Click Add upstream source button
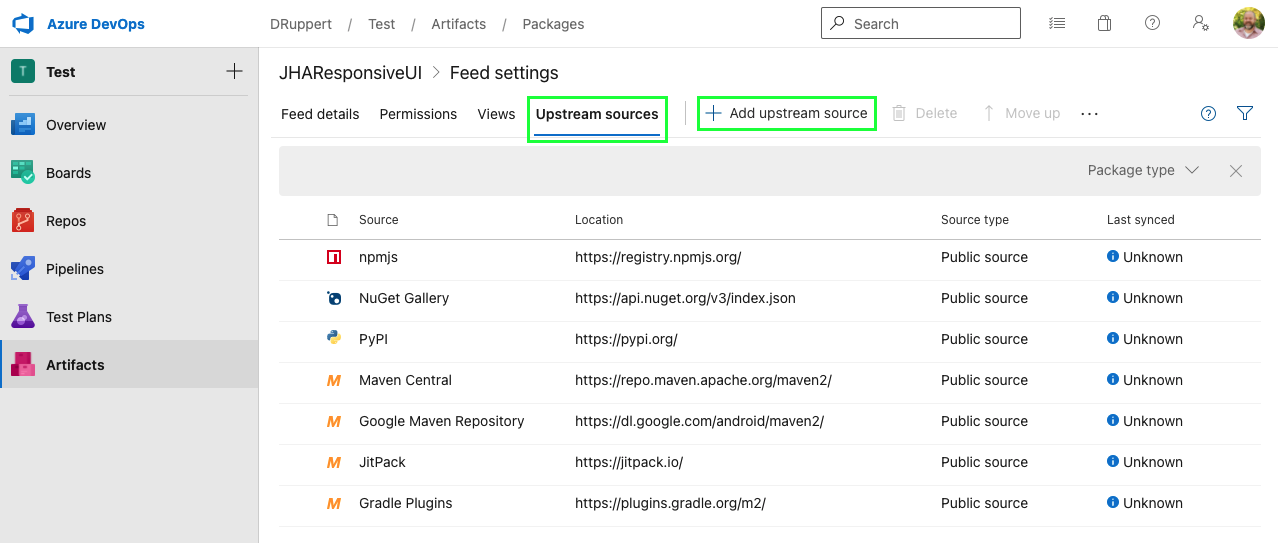Image resolution: width=1278 pixels, height=543 pixels. coord(786,114)
